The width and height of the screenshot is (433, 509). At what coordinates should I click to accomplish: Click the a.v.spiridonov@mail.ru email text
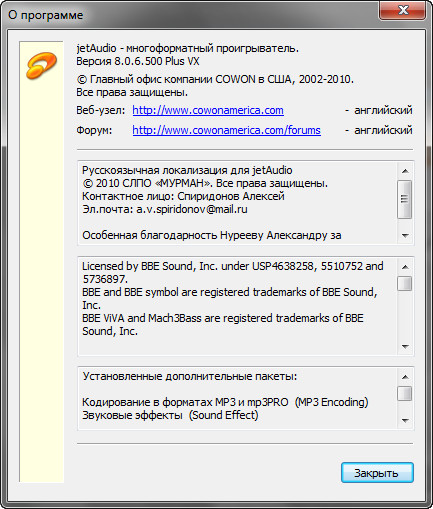[192, 209]
